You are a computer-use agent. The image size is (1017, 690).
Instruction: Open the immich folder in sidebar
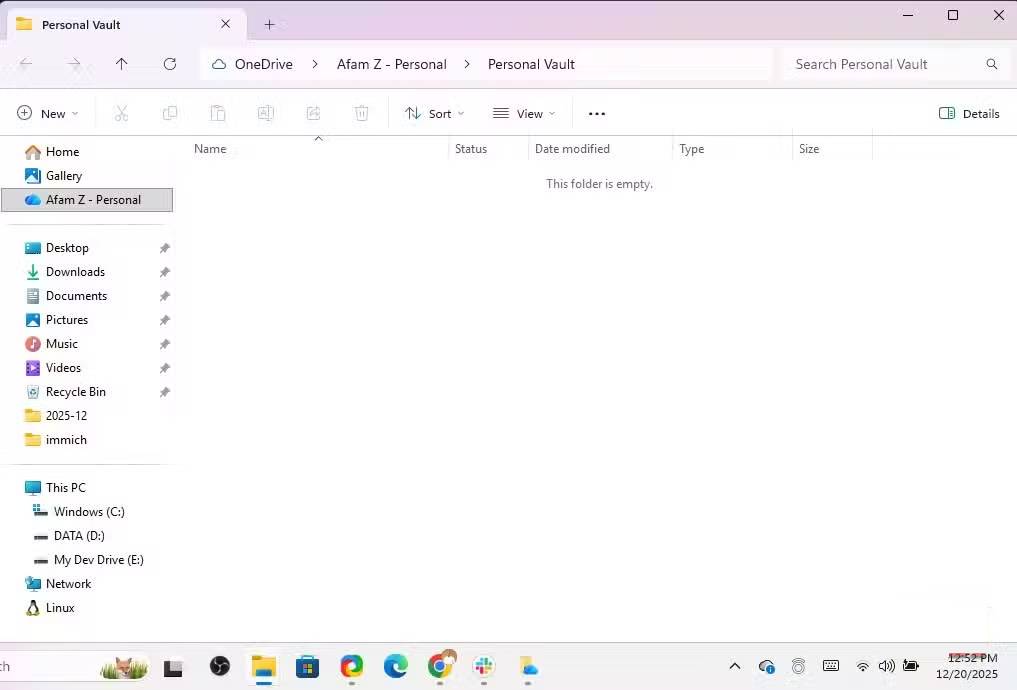pyautogui.click(x=66, y=440)
